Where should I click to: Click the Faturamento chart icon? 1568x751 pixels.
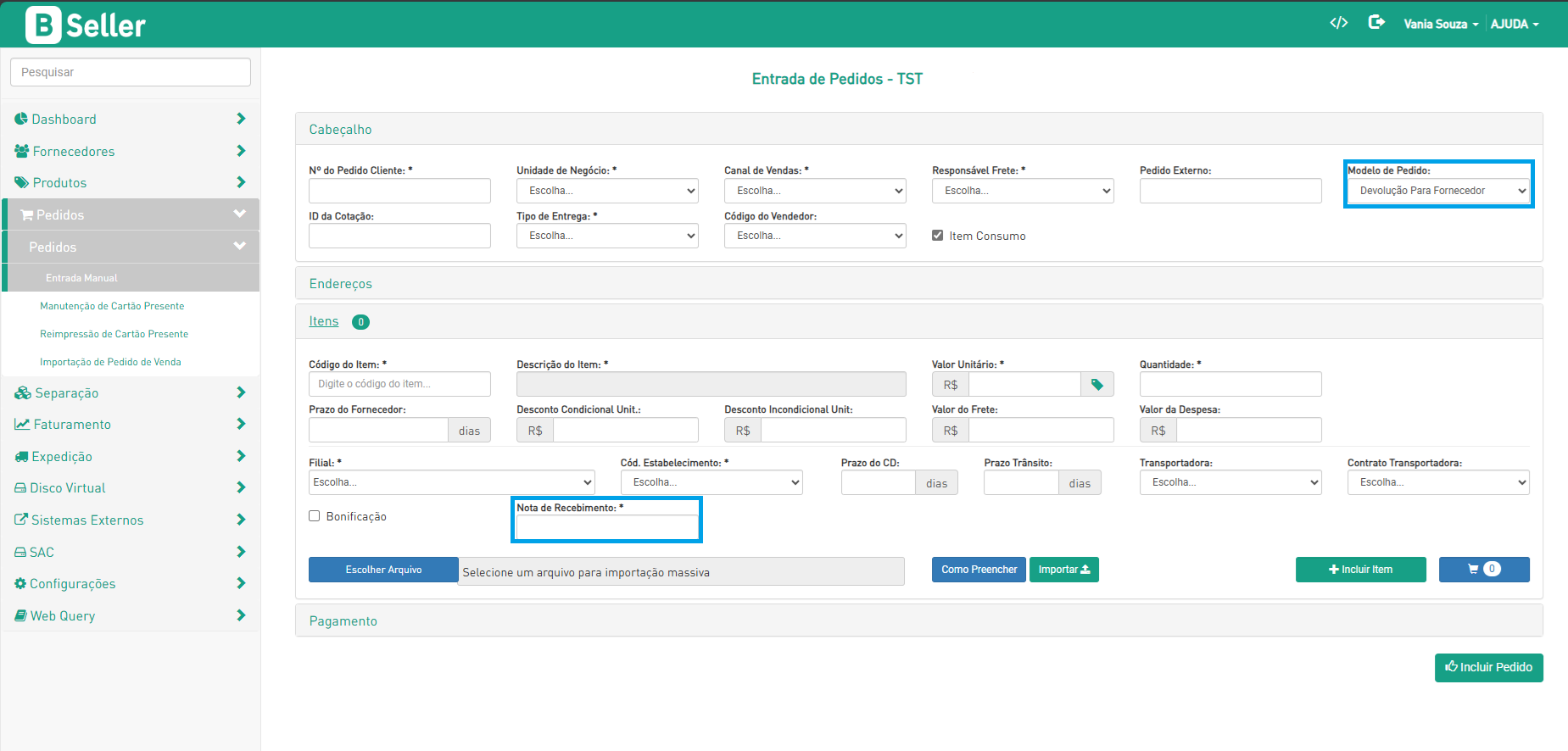coord(22,425)
